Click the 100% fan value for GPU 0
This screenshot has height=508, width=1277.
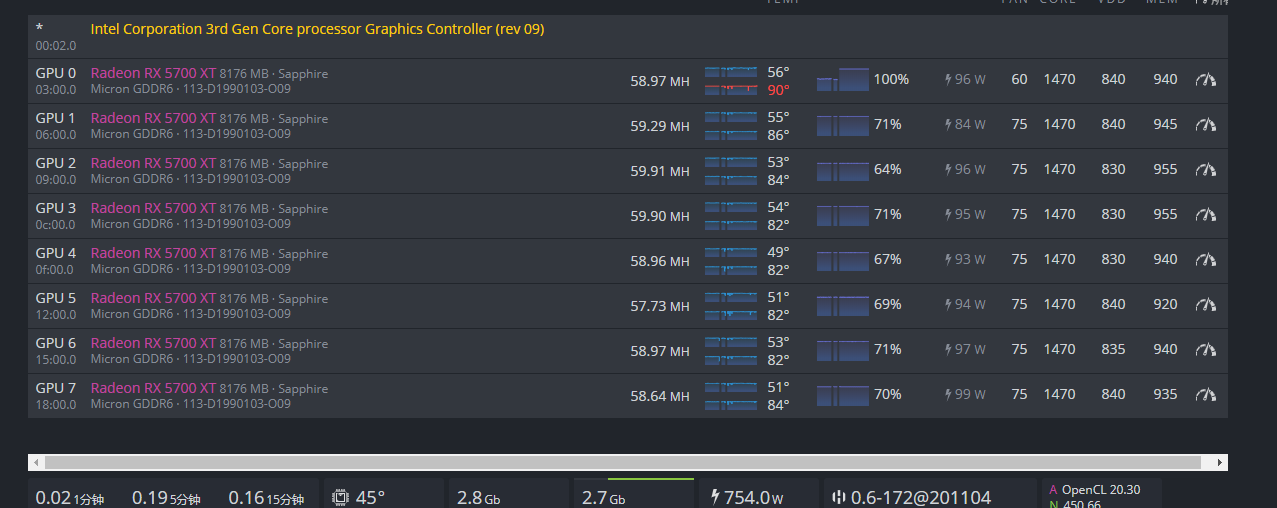tap(891, 80)
